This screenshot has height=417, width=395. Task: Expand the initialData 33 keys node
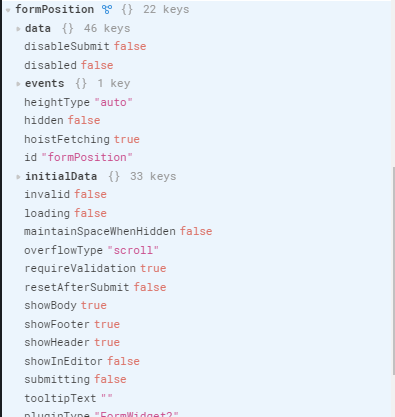[18, 177]
